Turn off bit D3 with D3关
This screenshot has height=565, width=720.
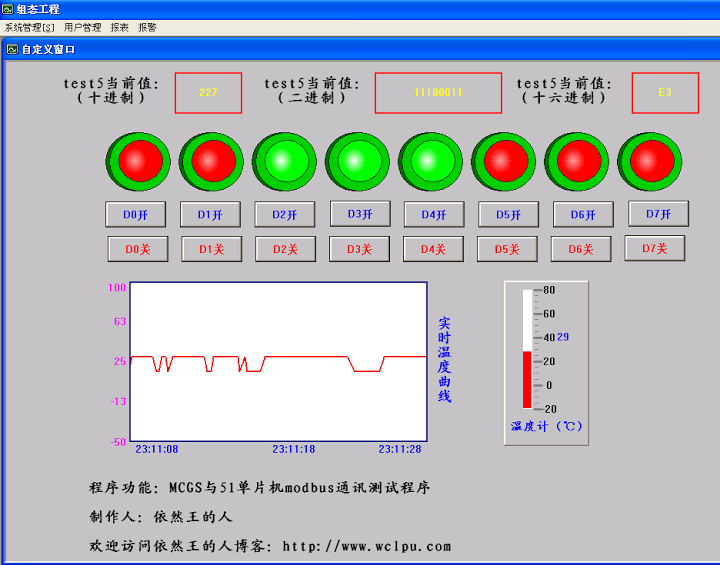coord(360,249)
